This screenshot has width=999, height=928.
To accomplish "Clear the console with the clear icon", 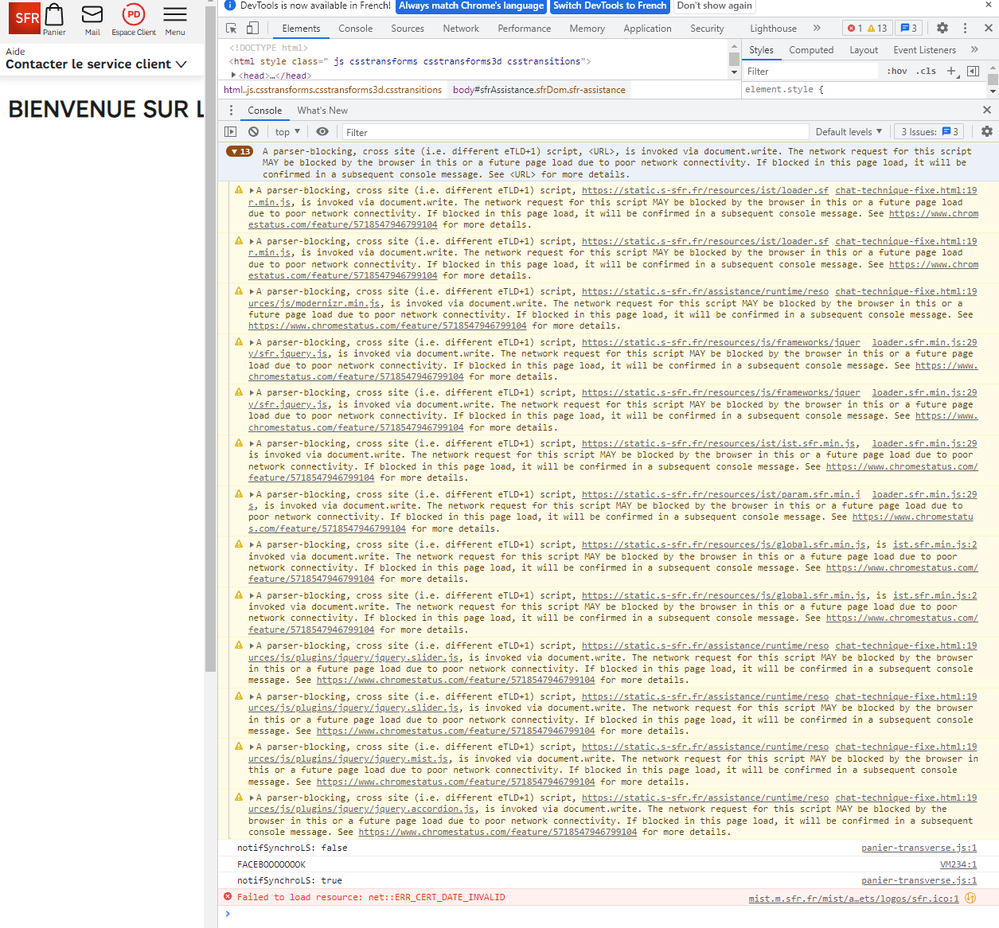I will pos(254,132).
